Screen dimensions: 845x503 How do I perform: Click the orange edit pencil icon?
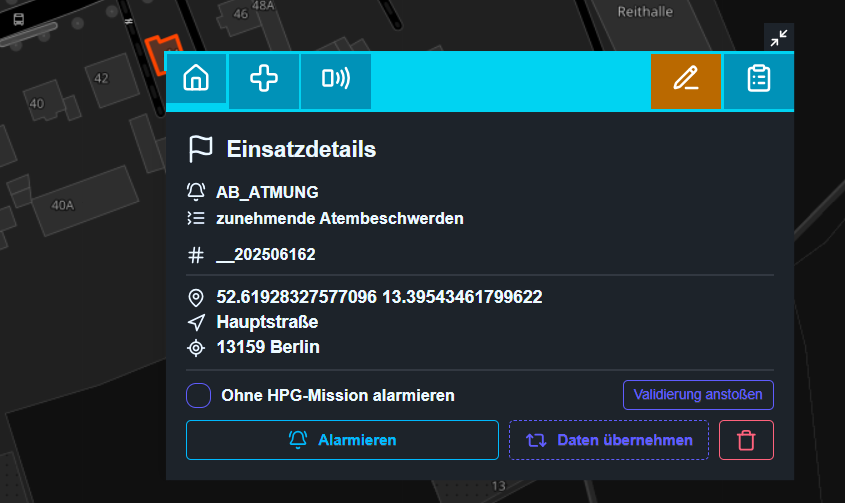[x=685, y=81]
